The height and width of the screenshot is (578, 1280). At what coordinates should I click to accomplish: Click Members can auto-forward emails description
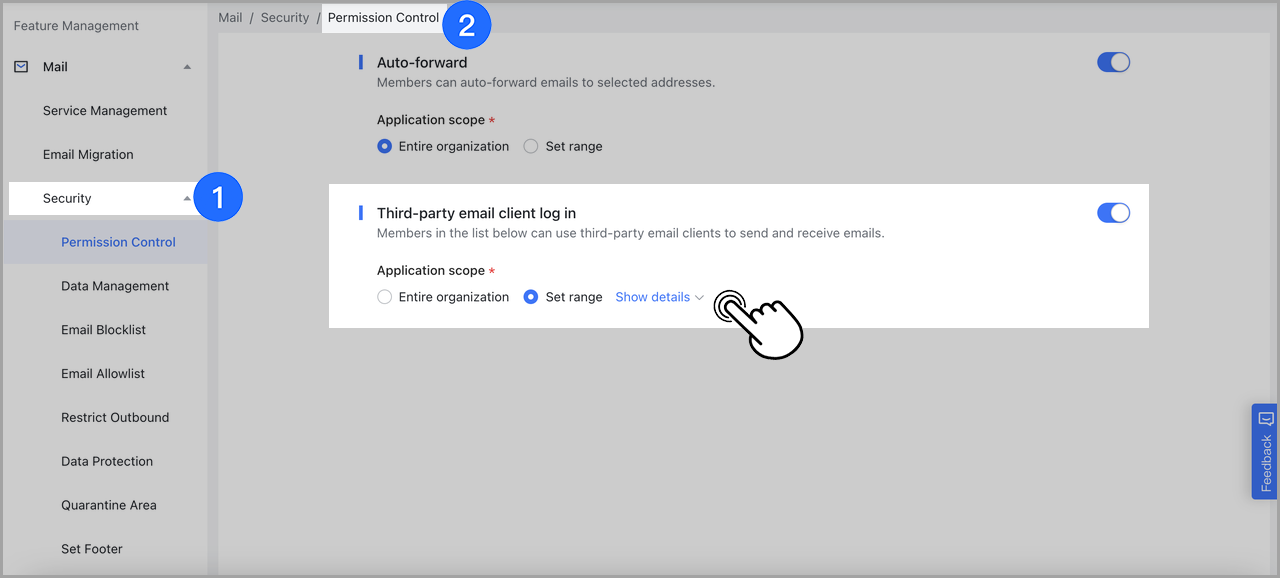pos(546,83)
